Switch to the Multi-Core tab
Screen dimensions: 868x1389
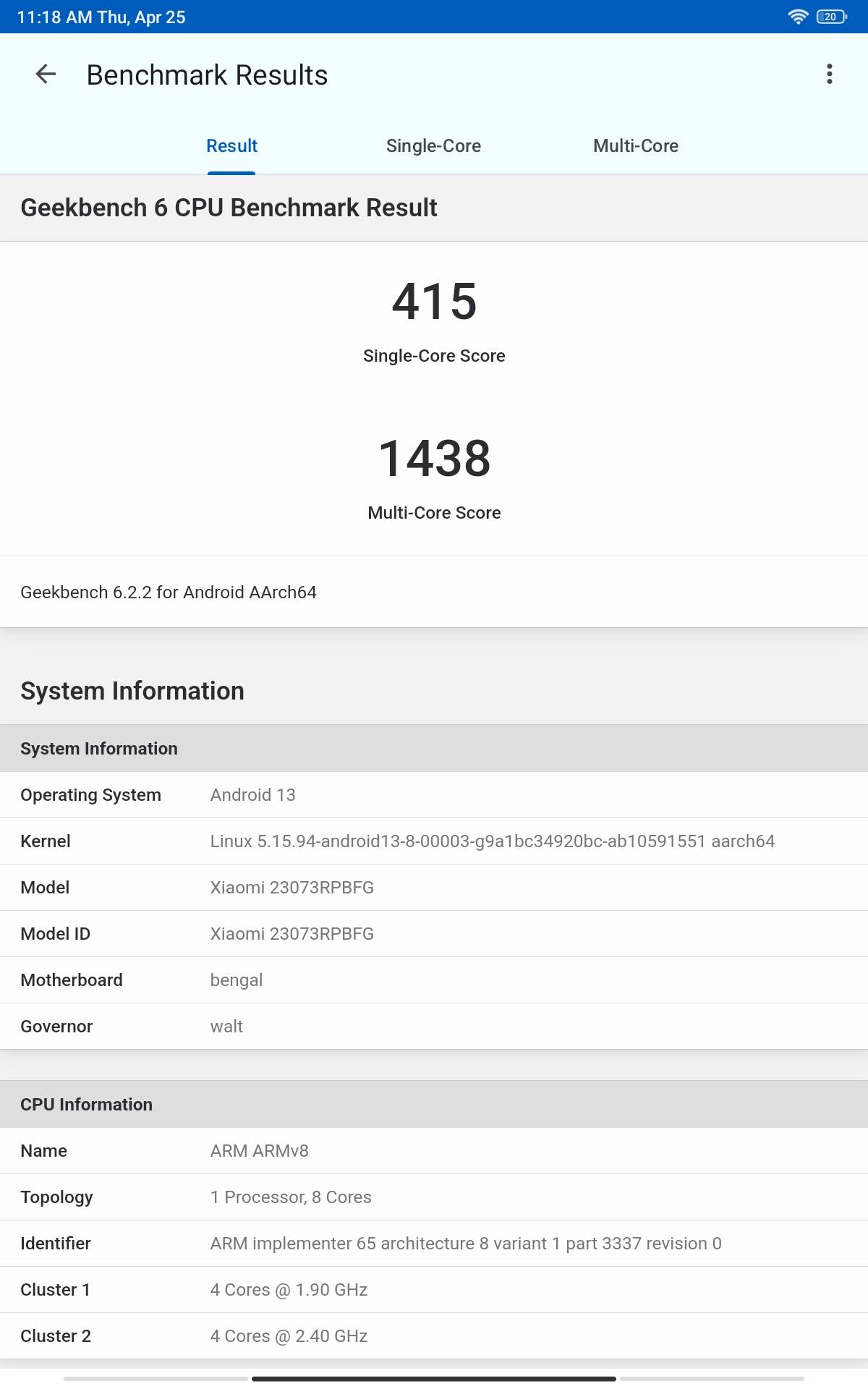point(635,146)
